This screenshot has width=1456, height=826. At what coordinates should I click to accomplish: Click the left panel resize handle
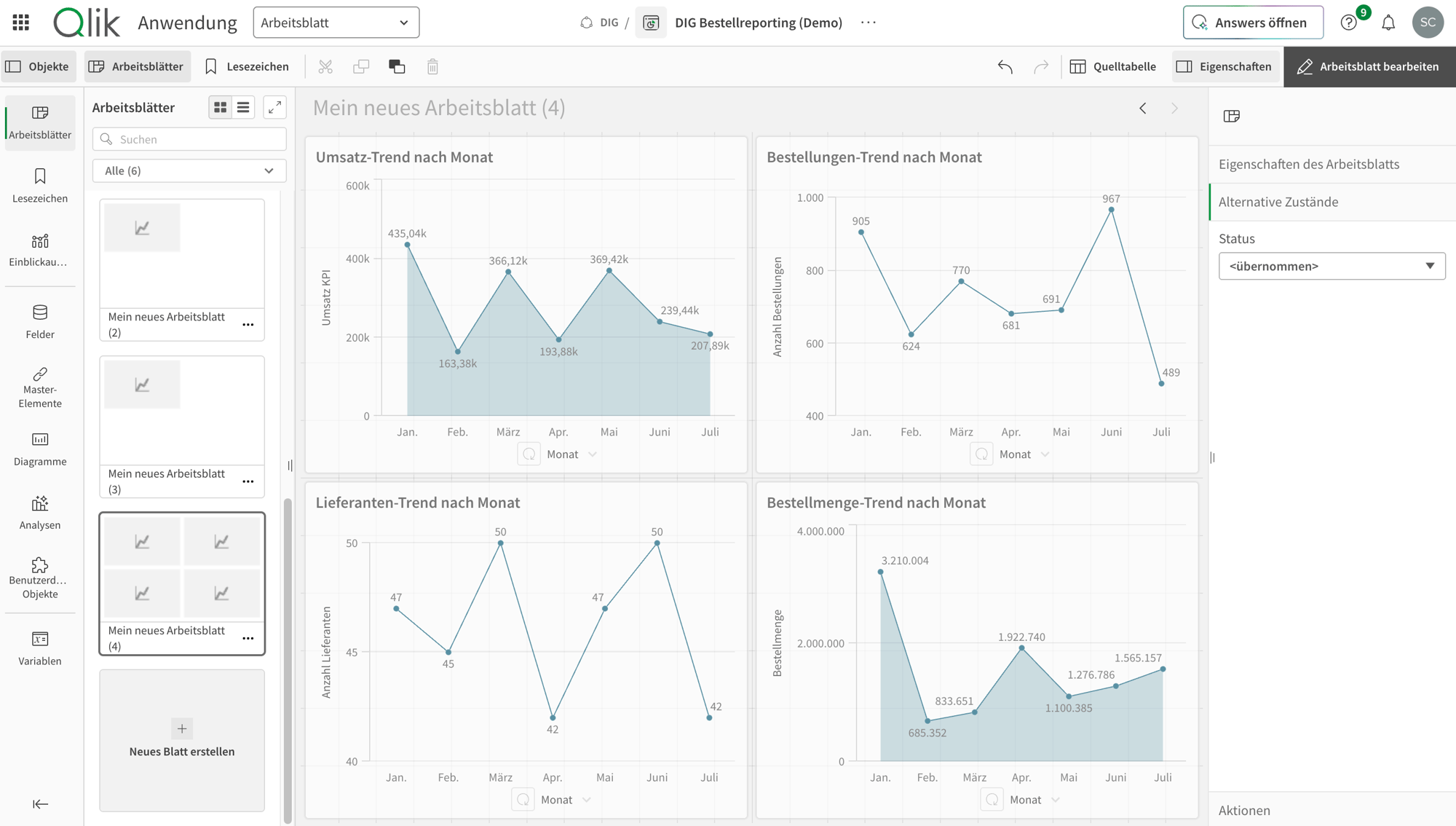(290, 465)
